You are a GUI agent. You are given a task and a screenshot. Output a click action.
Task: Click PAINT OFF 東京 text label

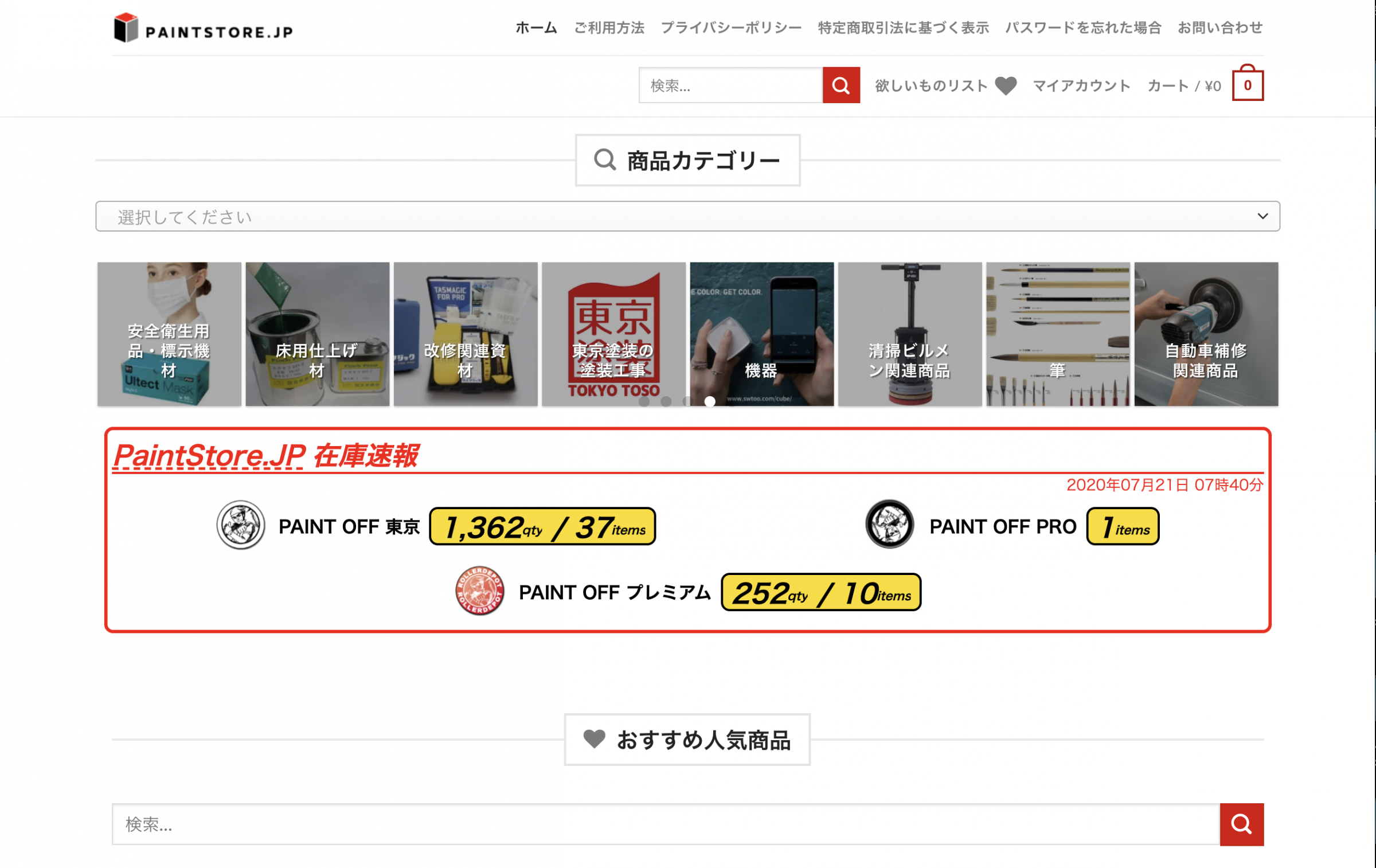tap(349, 526)
